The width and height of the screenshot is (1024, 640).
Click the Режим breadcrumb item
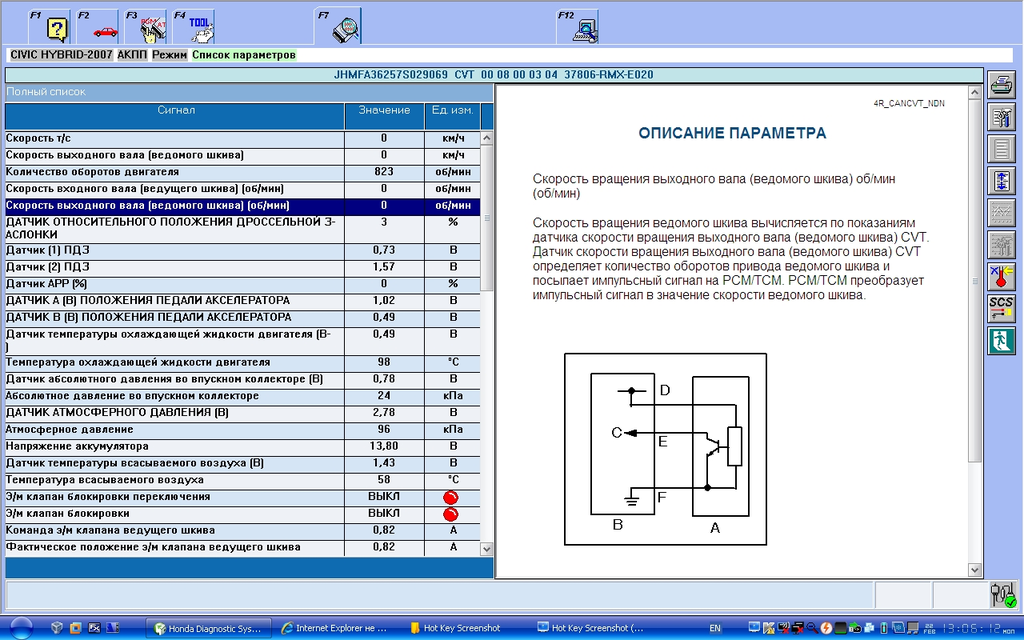pos(170,55)
